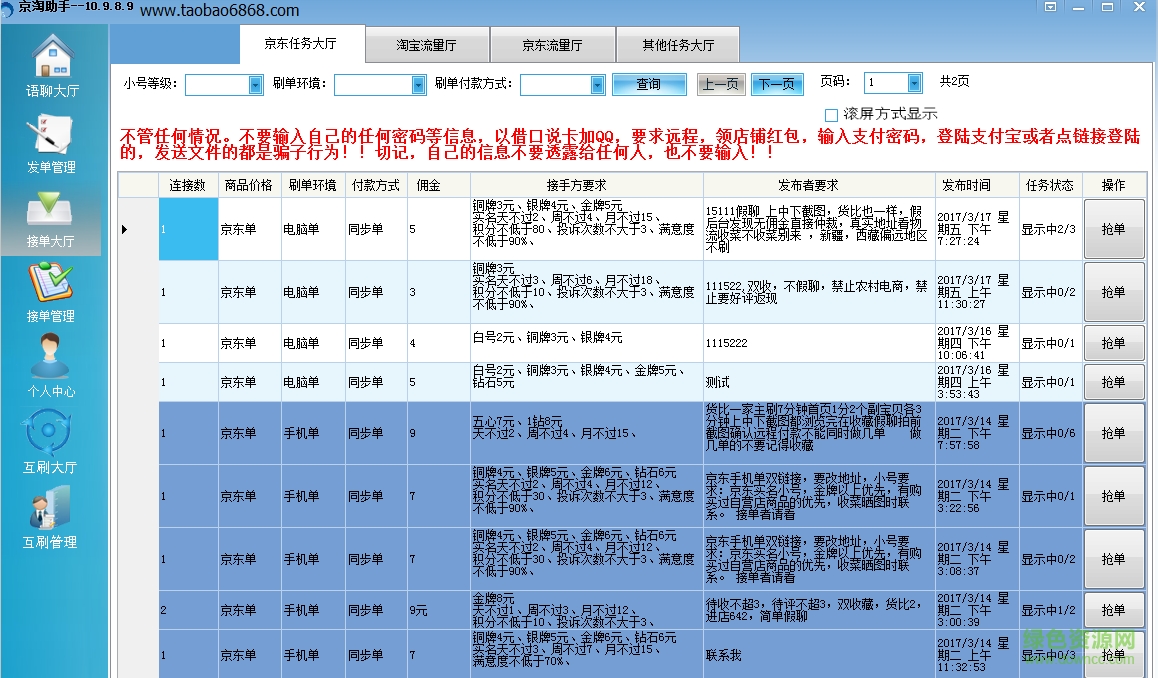Open the 页码 page number dropdown
This screenshot has height=678, width=1158.
pos(914,83)
